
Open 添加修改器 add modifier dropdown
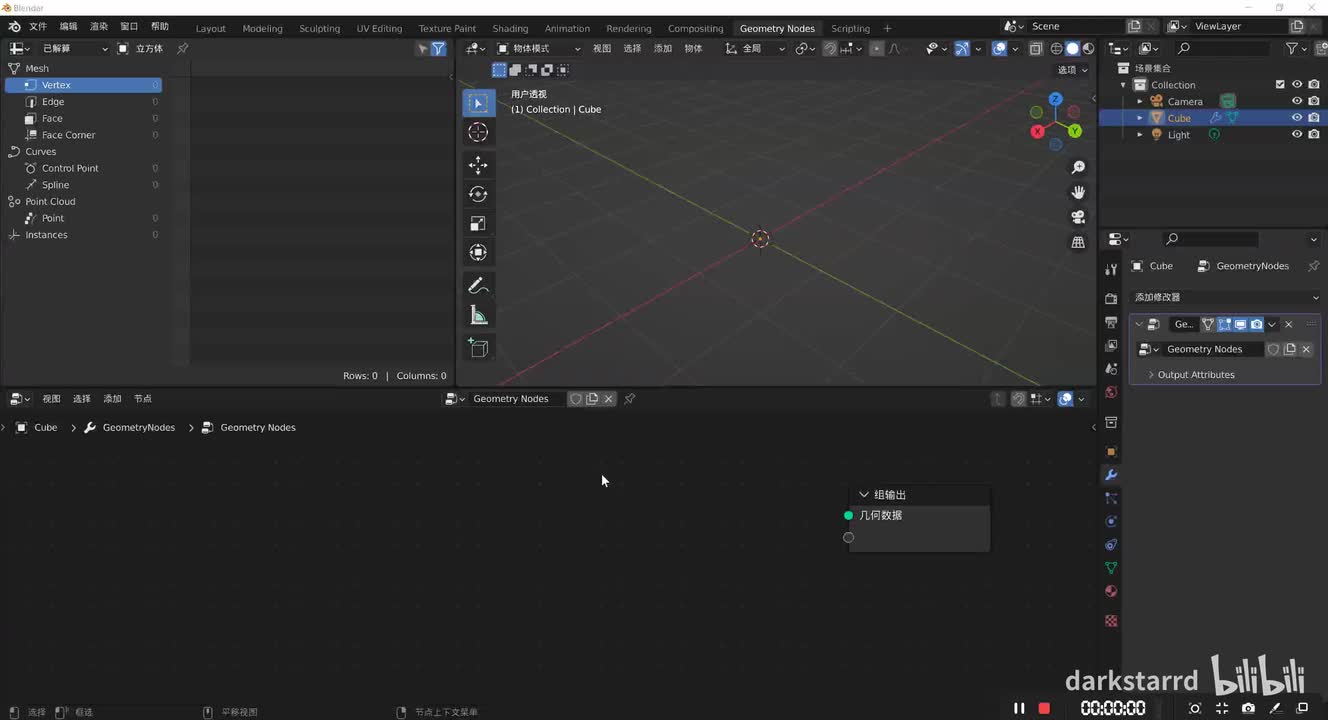[x=1225, y=297]
